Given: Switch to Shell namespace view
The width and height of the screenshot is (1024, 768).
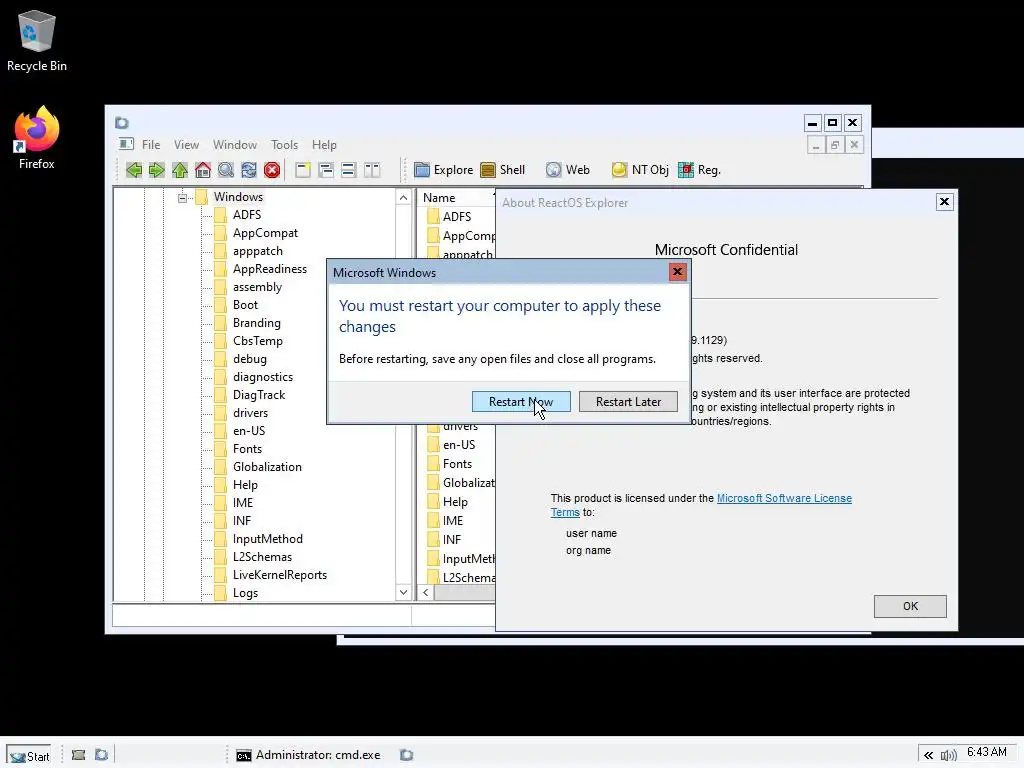Looking at the screenshot, I should click(503, 170).
